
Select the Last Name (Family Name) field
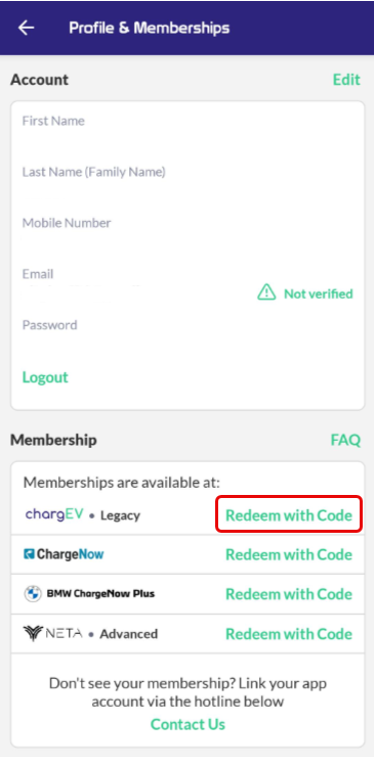tap(188, 179)
